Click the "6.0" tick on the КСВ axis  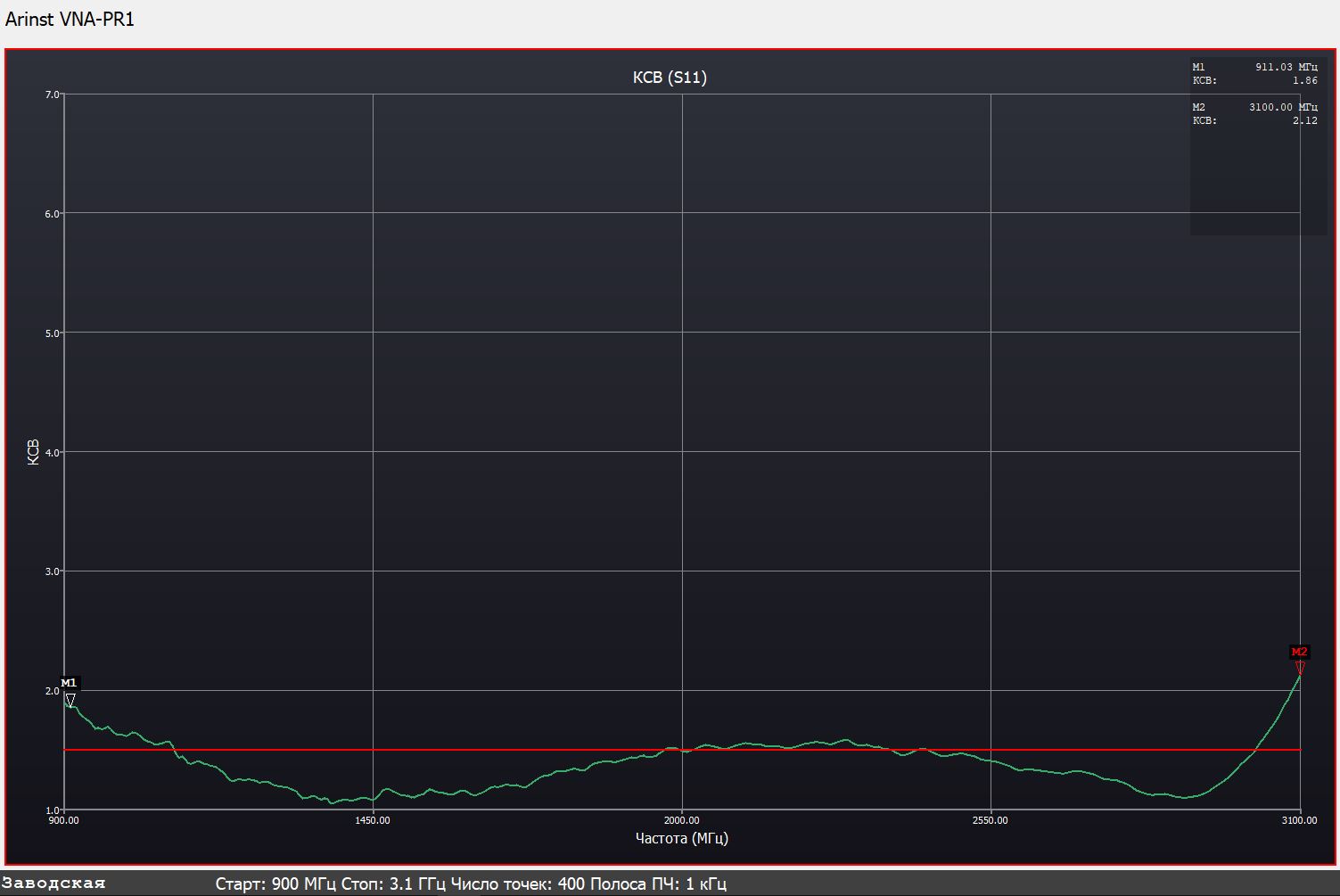coord(52,214)
